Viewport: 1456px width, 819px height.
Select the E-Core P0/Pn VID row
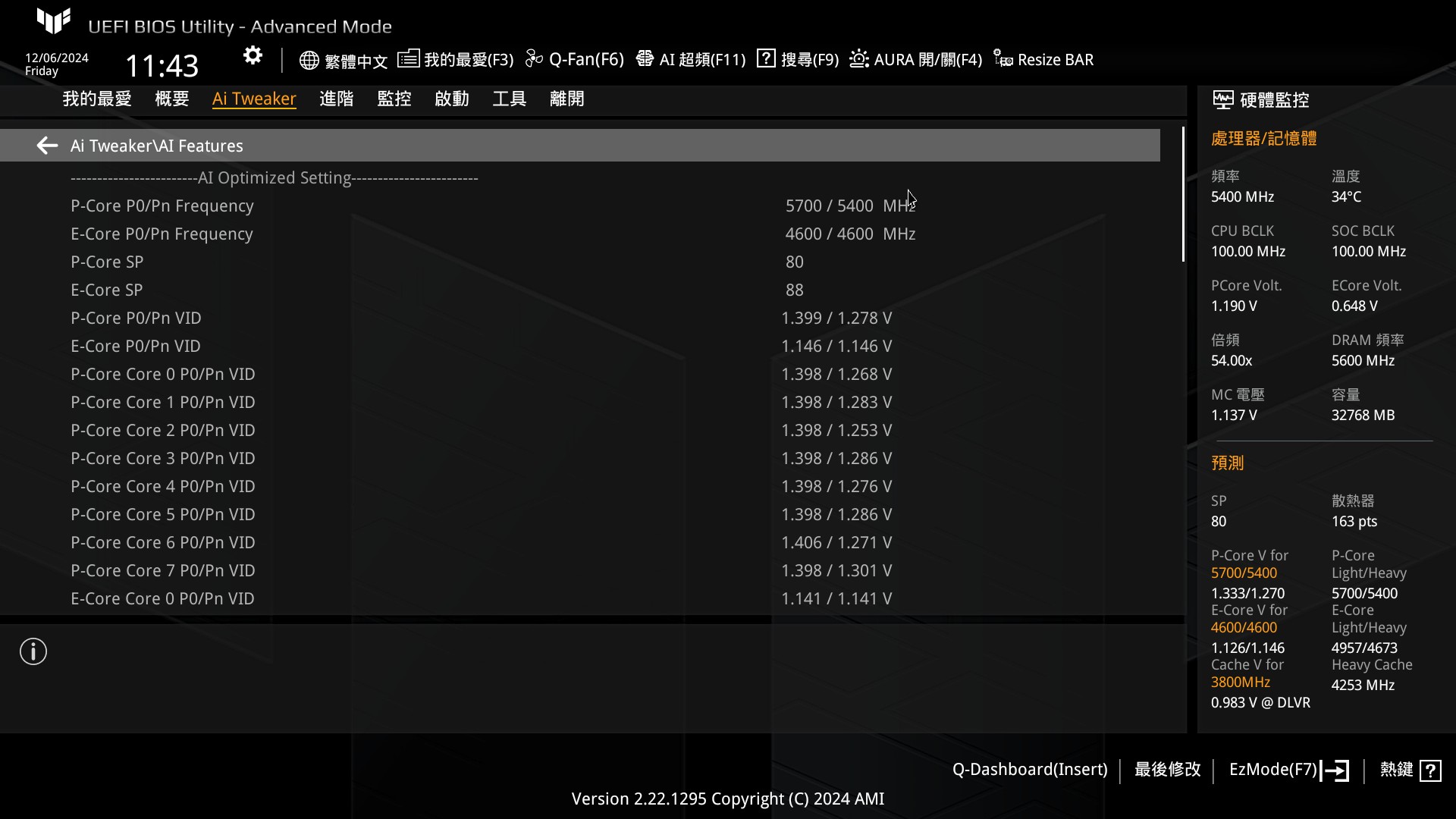coord(580,346)
